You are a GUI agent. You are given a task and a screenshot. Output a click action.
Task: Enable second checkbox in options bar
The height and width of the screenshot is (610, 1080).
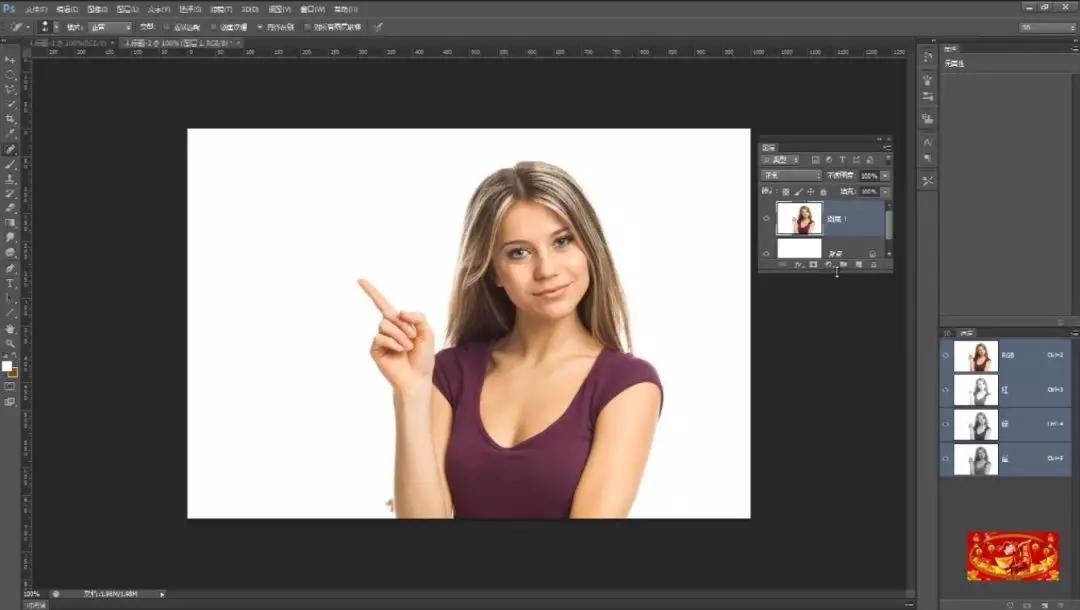click(x=213, y=27)
